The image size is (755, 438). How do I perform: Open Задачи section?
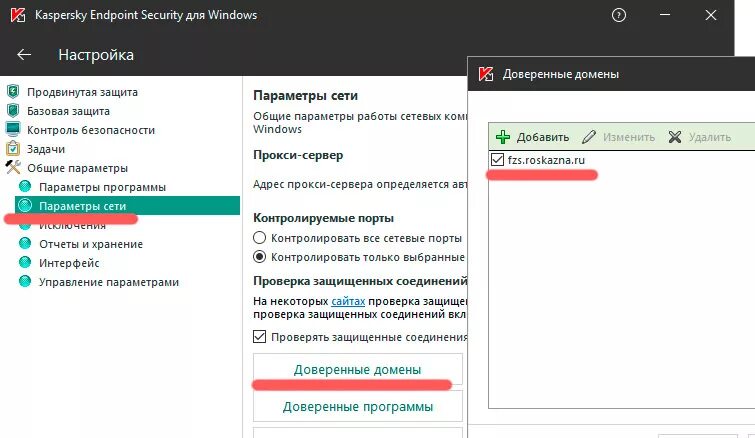click(x=46, y=149)
